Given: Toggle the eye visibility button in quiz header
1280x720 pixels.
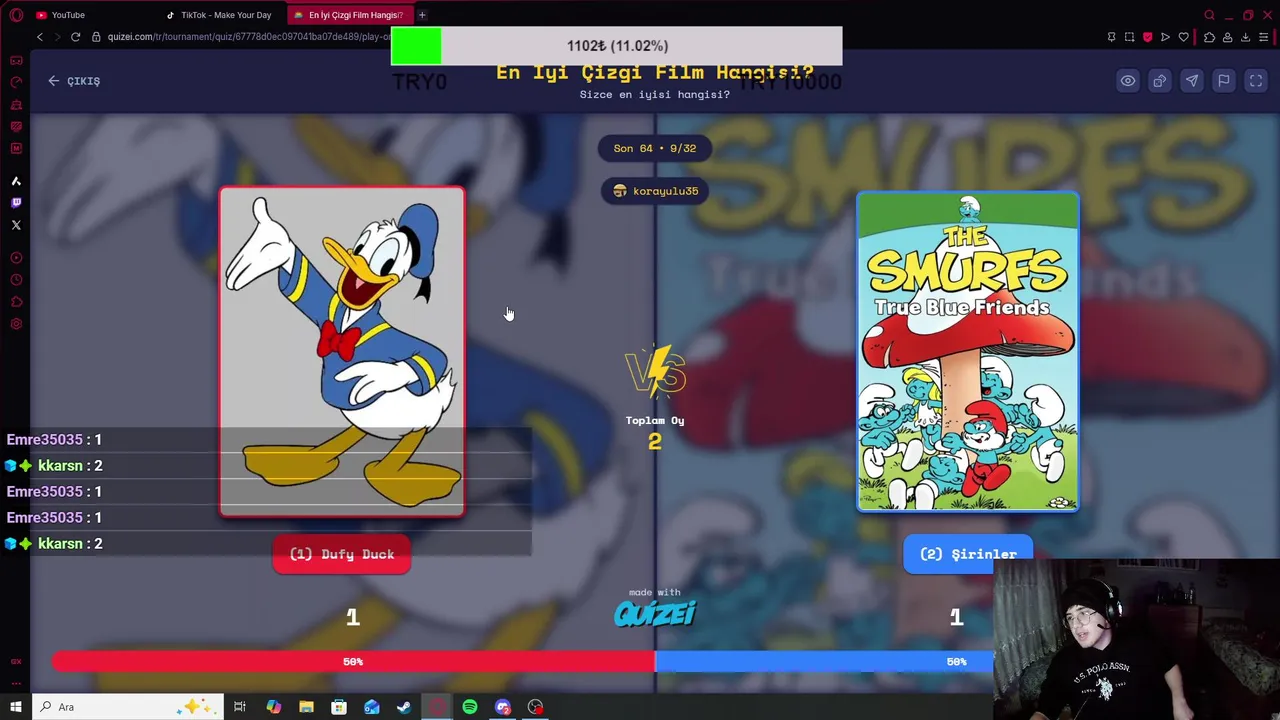Looking at the screenshot, I should (x=1128, y=81).
